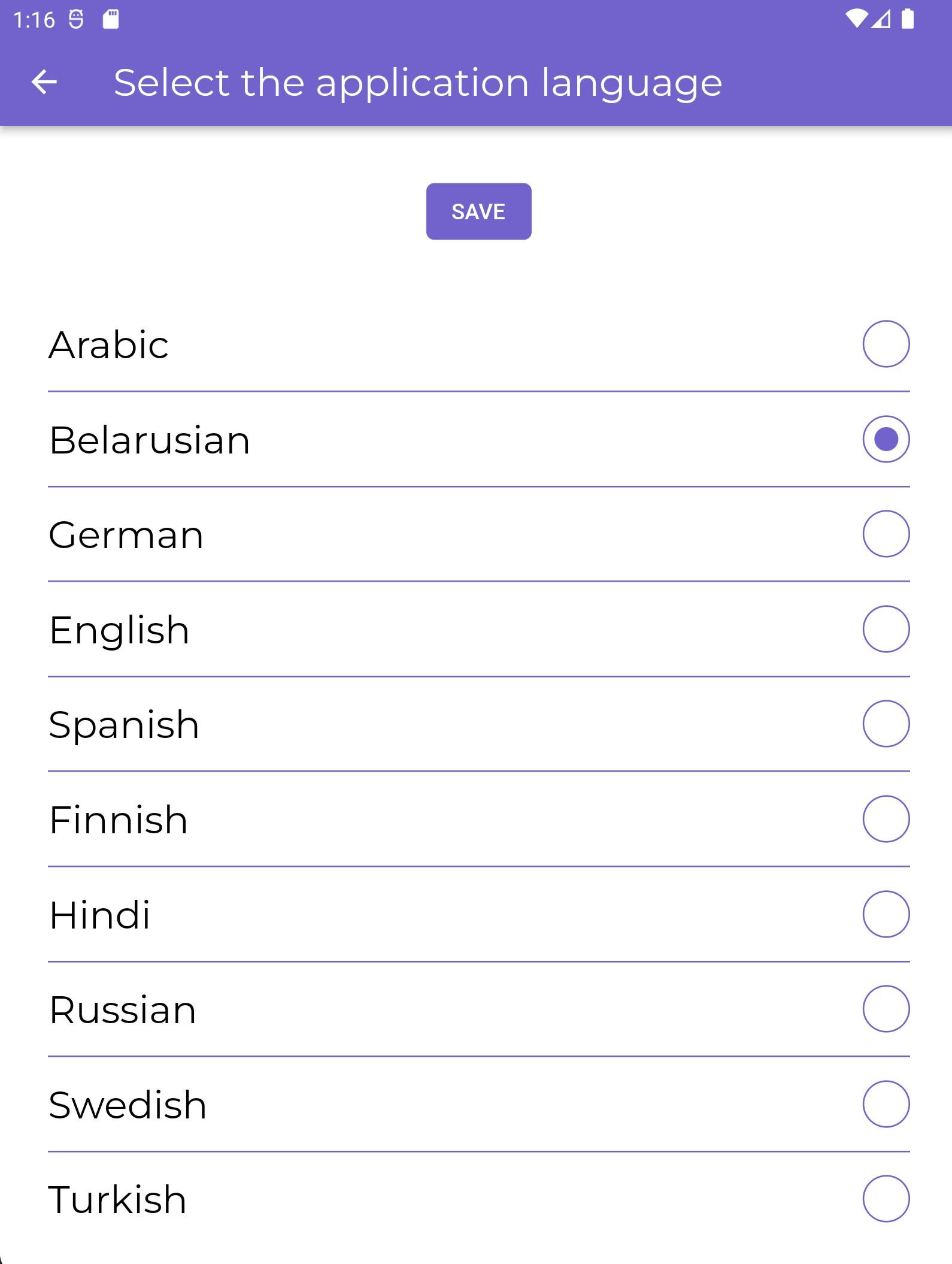Select the Arabic radio button

pyautogui.click(x=886, y=344)
